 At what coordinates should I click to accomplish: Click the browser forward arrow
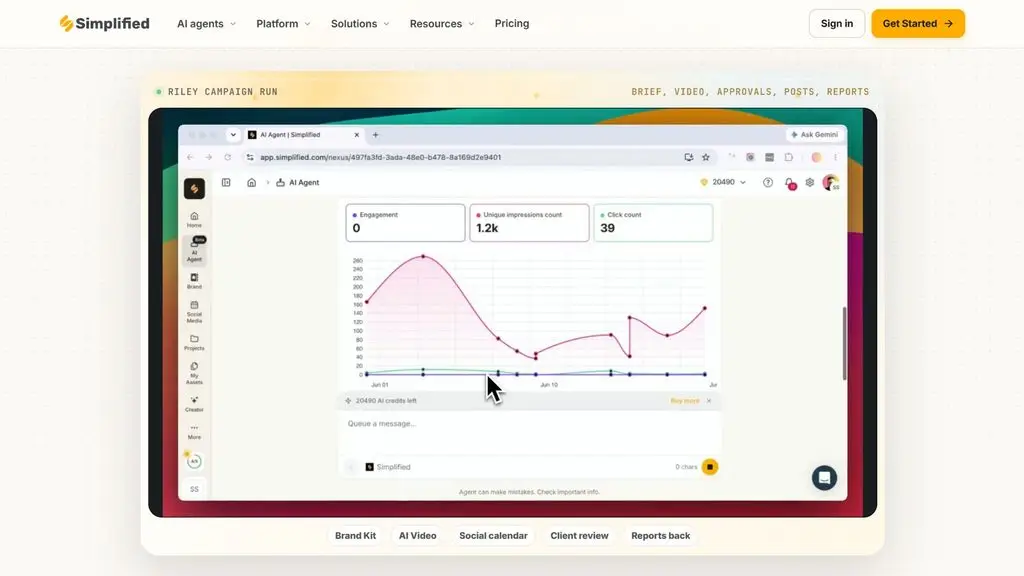click(208, 157)
